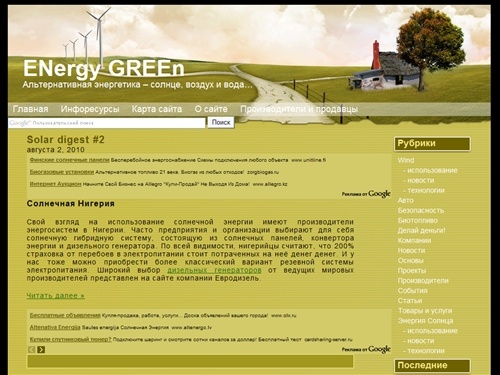The height and width of the screenshot is (375, 500).
Task: Open the Компании category
Action: pos(414,240)
